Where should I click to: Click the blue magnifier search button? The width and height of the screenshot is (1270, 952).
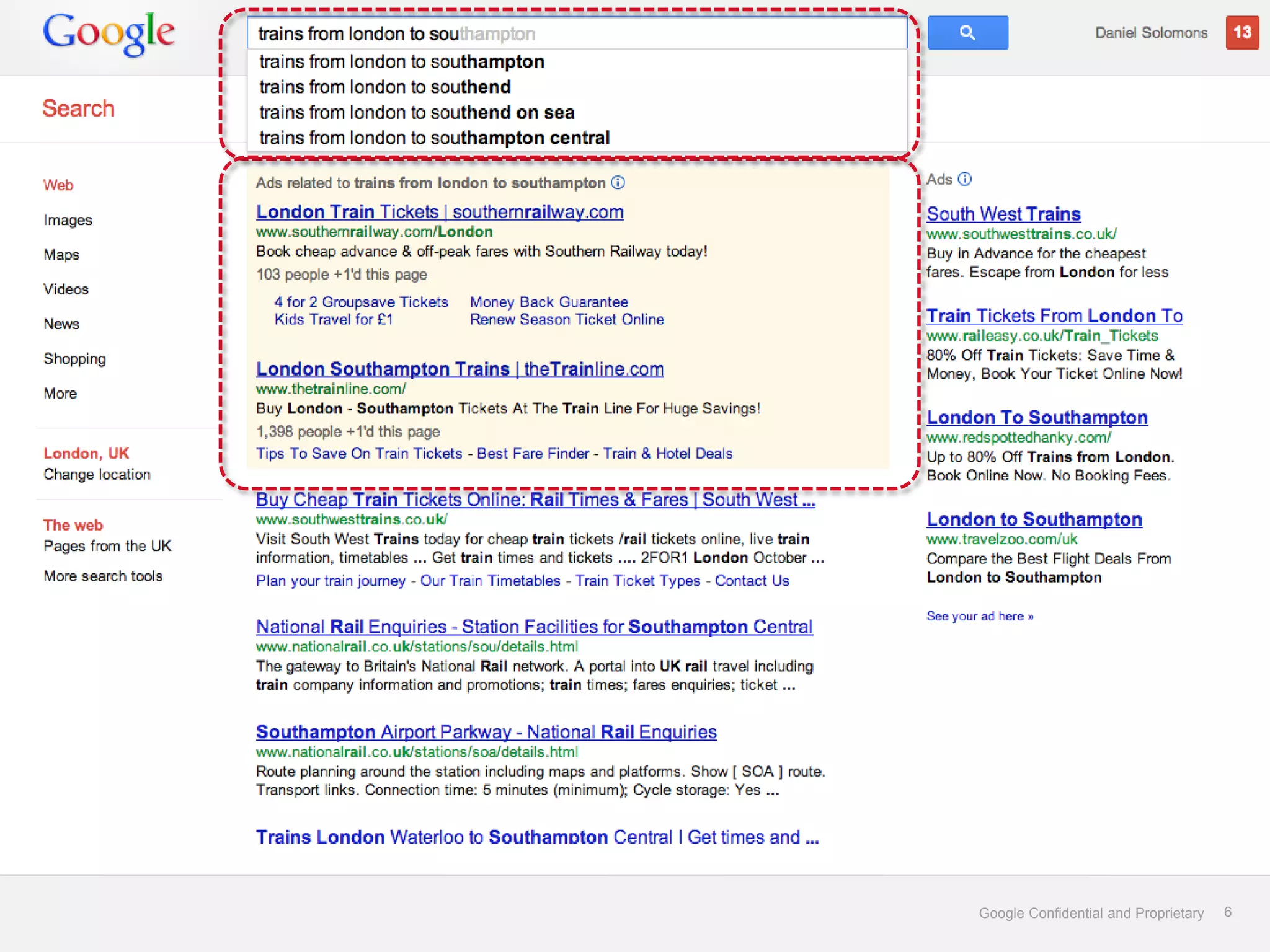click(967, 33)
